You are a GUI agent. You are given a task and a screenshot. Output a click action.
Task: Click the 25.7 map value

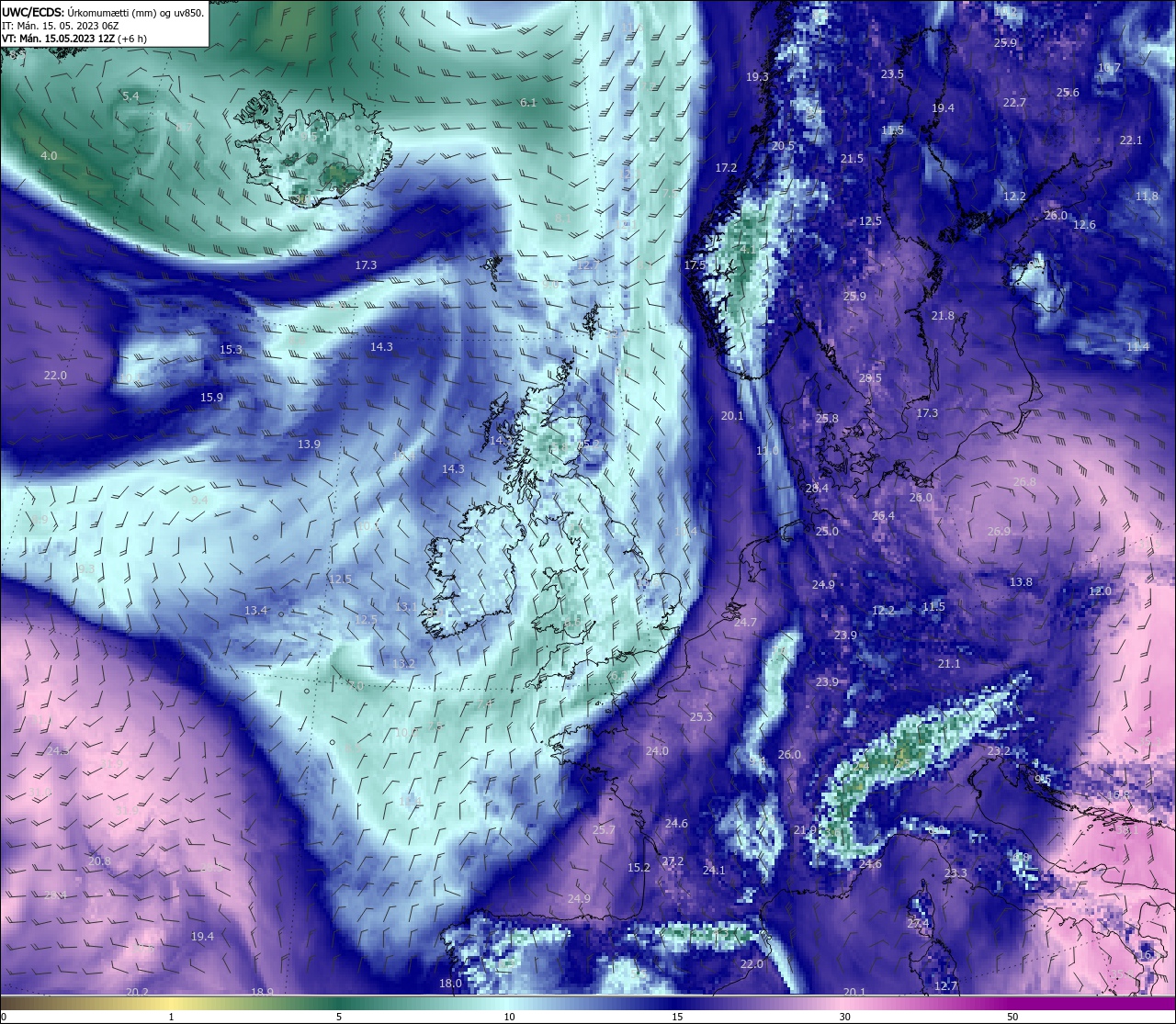point(604,830)
